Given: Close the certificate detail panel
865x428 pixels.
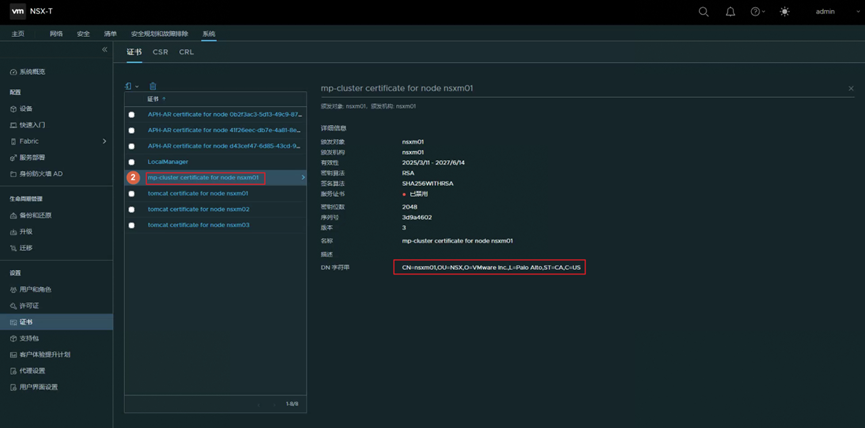Looking at the screenshot, I should coord(851,88).
